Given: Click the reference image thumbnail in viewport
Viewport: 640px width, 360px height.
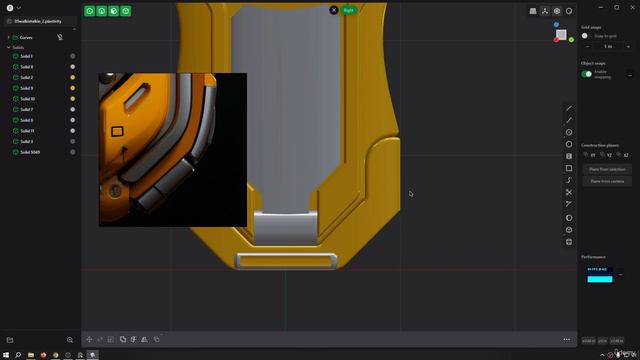Looking at the screenshot, I should pos(173,150).
